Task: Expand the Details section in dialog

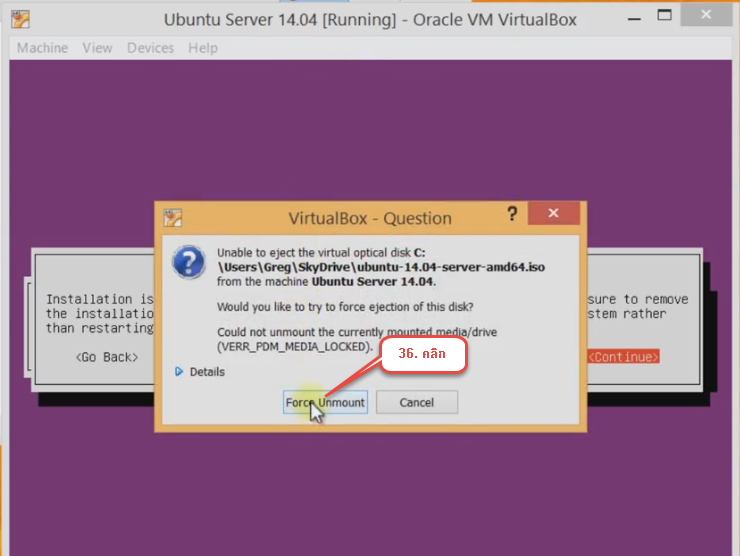Action: click(x=200, y=372)
